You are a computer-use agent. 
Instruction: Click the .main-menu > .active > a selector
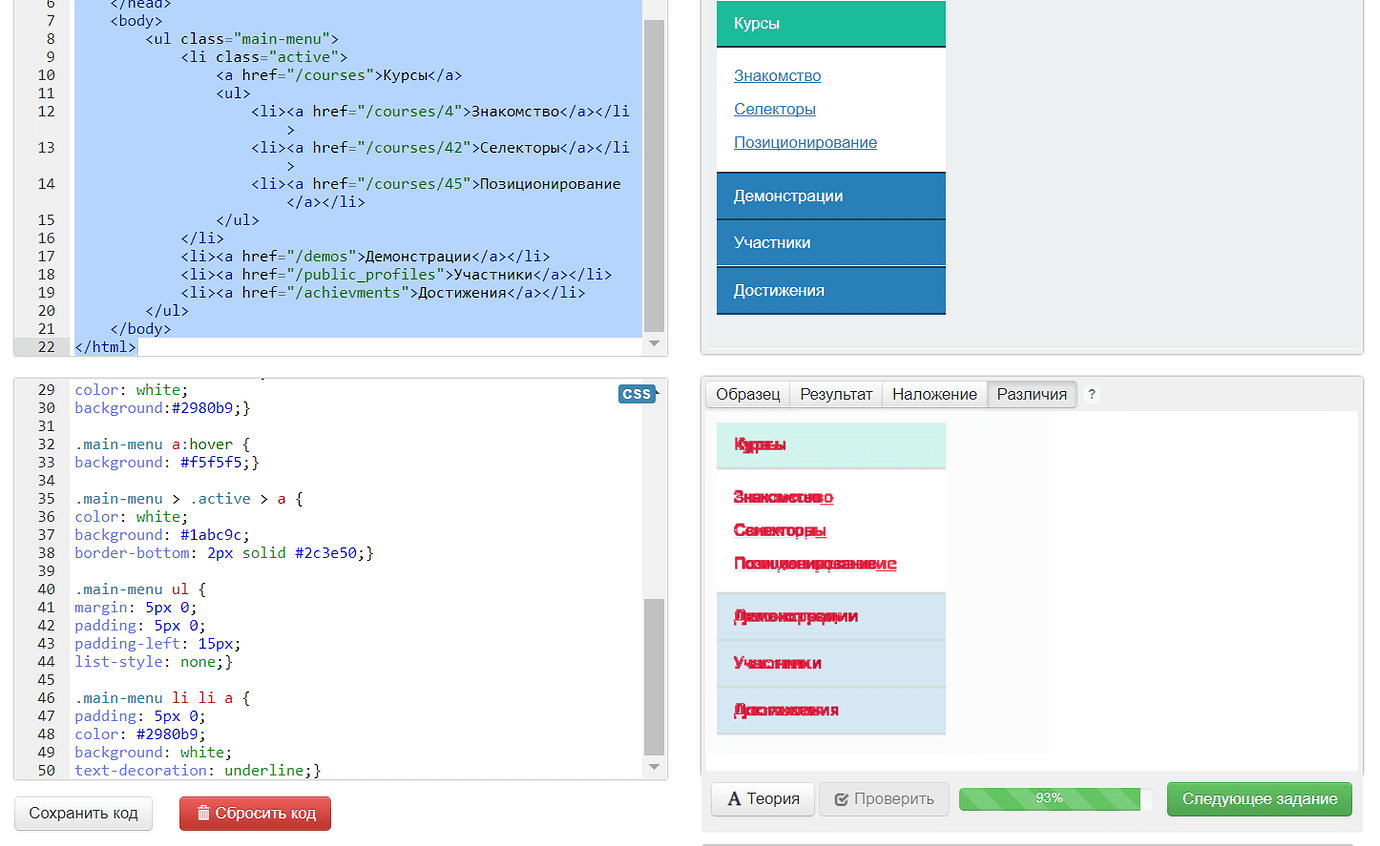click(188, 498)
